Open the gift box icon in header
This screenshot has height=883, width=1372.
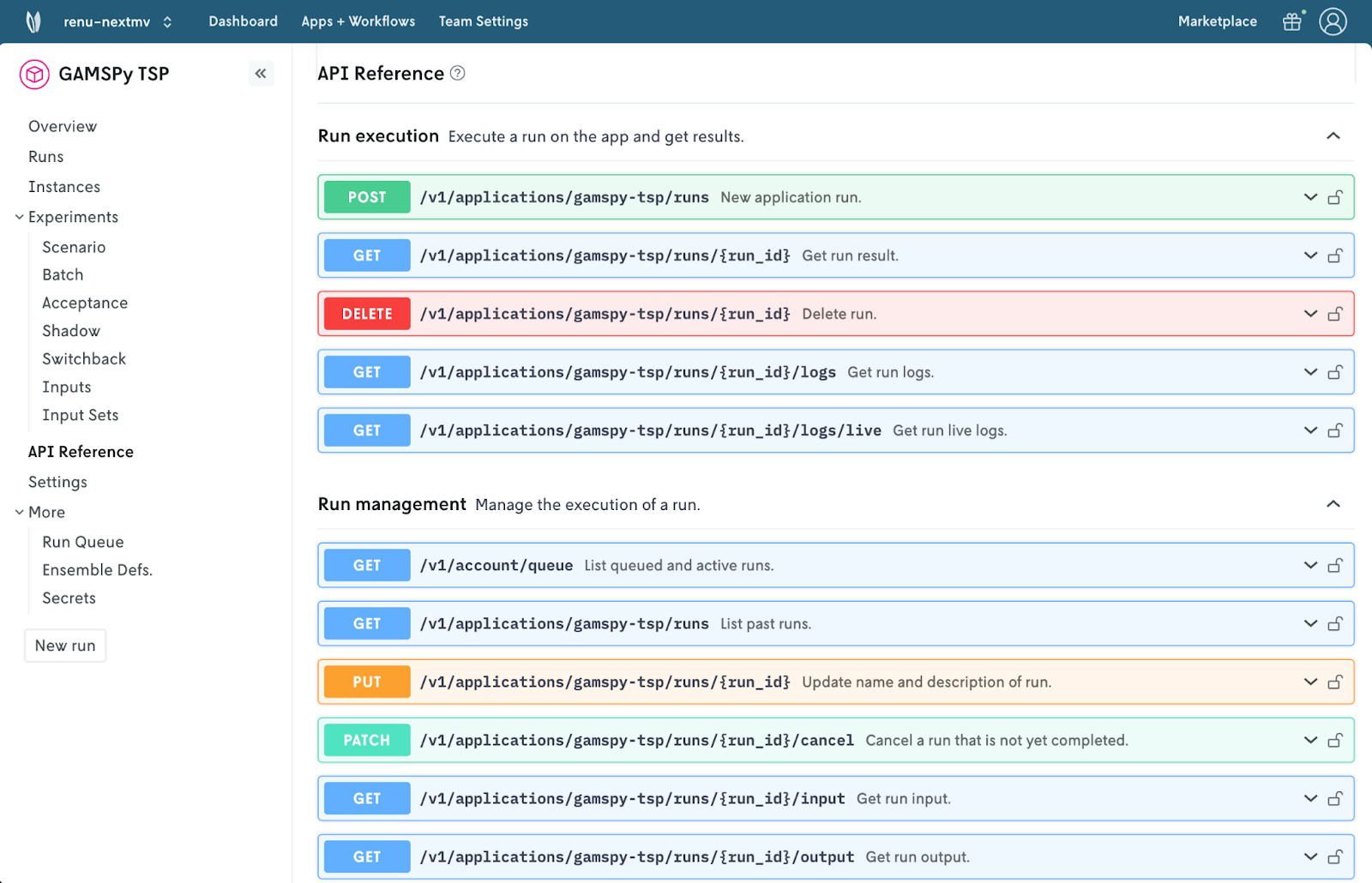(x=1292, y=21)
